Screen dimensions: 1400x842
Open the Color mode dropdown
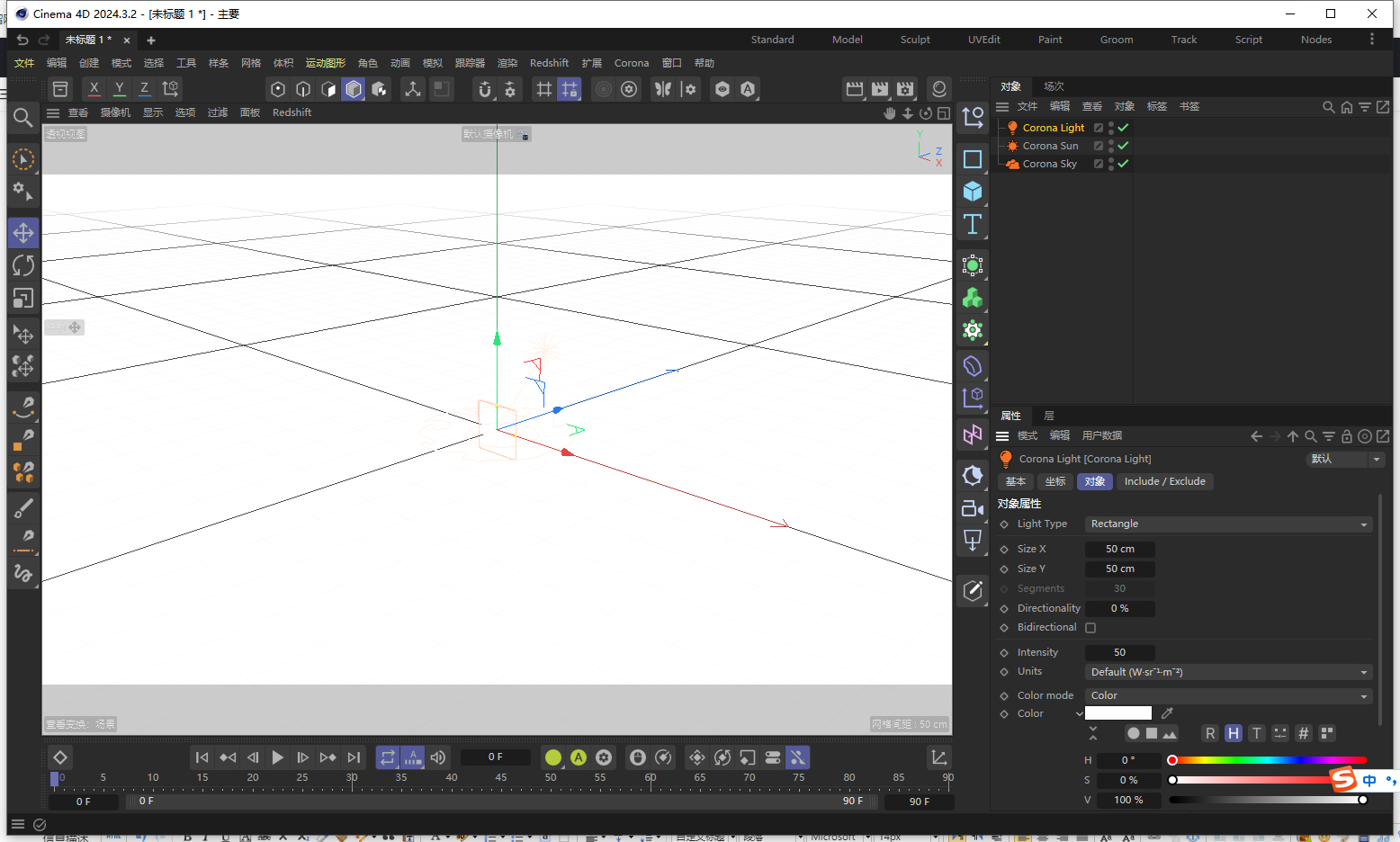pos(1229,695)
